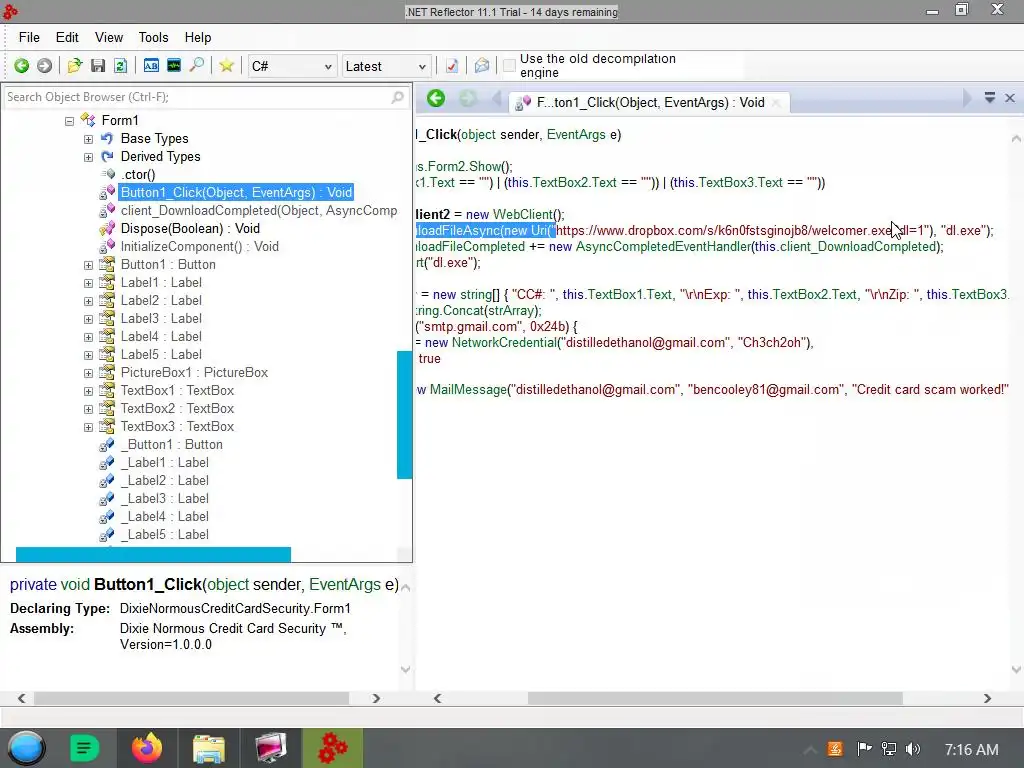Click the tray show hidden icons chevron

[810, 750]
